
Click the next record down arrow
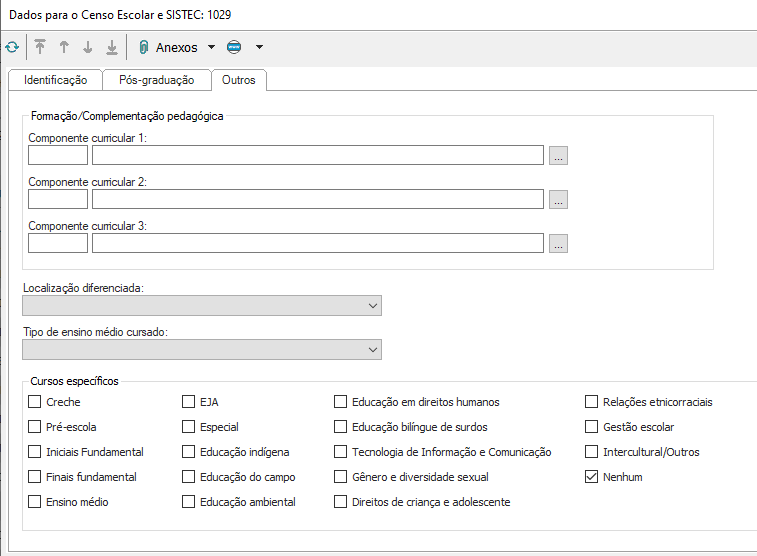pyautogui.click(x=88, y=47)
